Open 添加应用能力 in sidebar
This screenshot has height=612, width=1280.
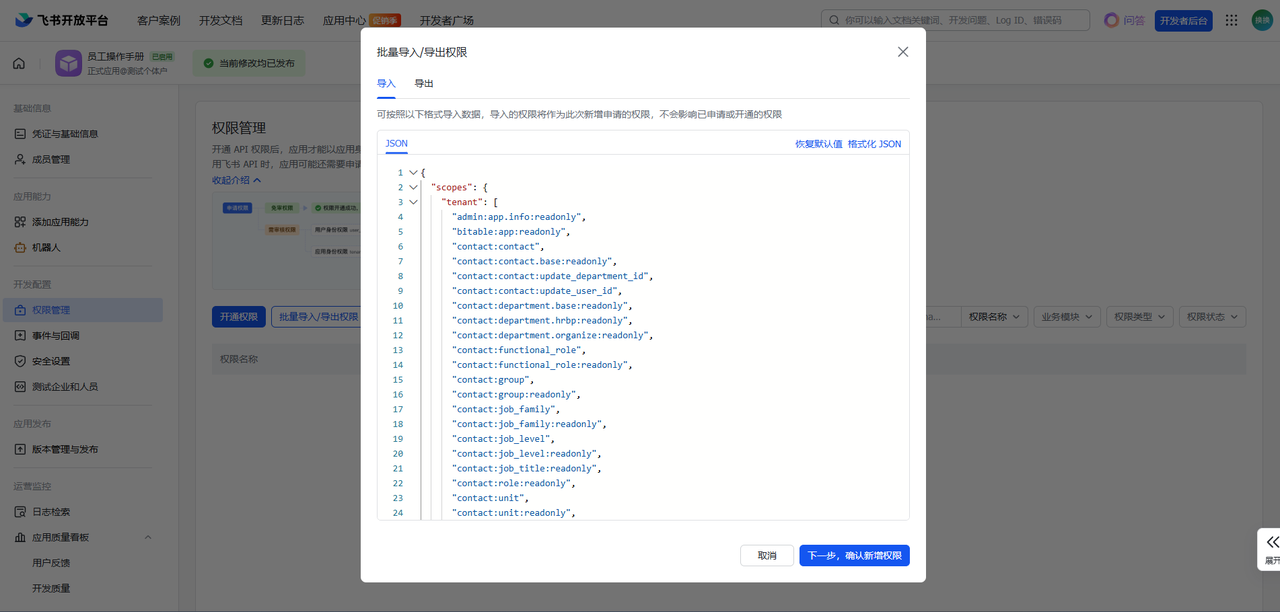[60, 222]
